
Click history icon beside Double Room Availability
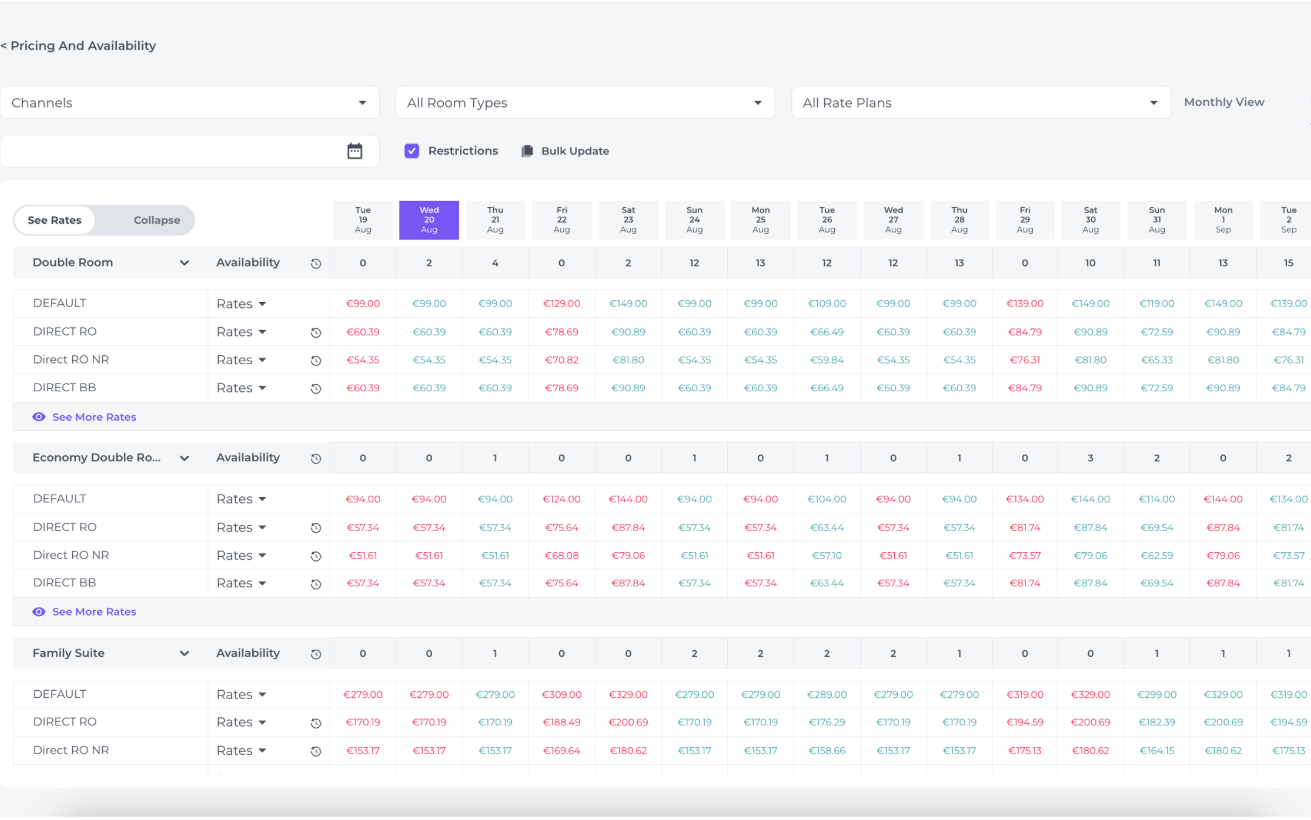pyautogui.click(x=316, y=263)
